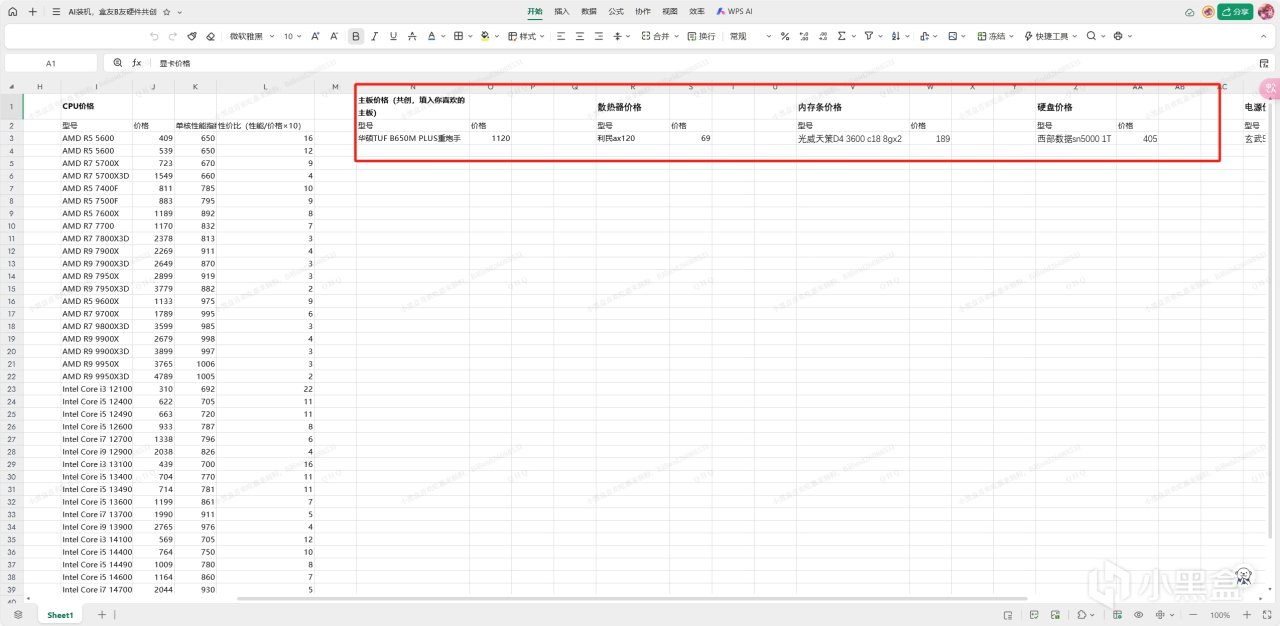This screenshot has width=1280, height=626.
Task: Open 快捷工具 quick tools menu
Action: point(1051,36)
